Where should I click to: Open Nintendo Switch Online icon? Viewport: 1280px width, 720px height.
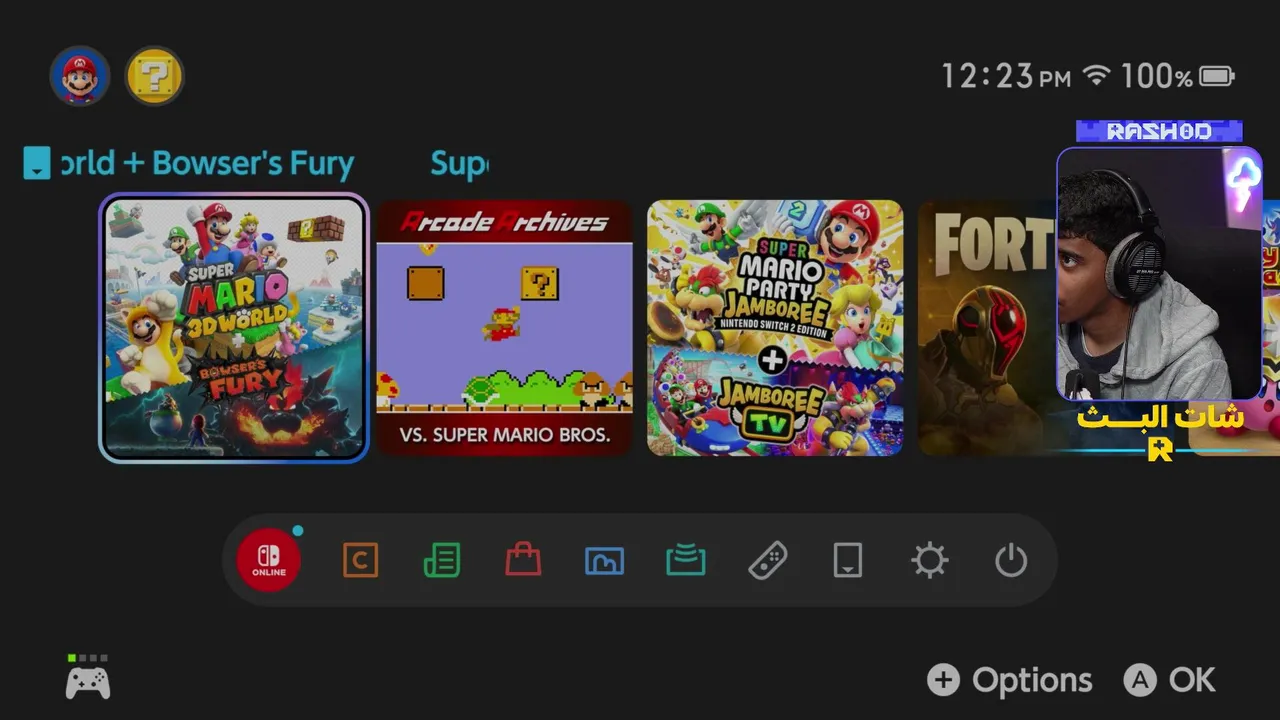268,560
